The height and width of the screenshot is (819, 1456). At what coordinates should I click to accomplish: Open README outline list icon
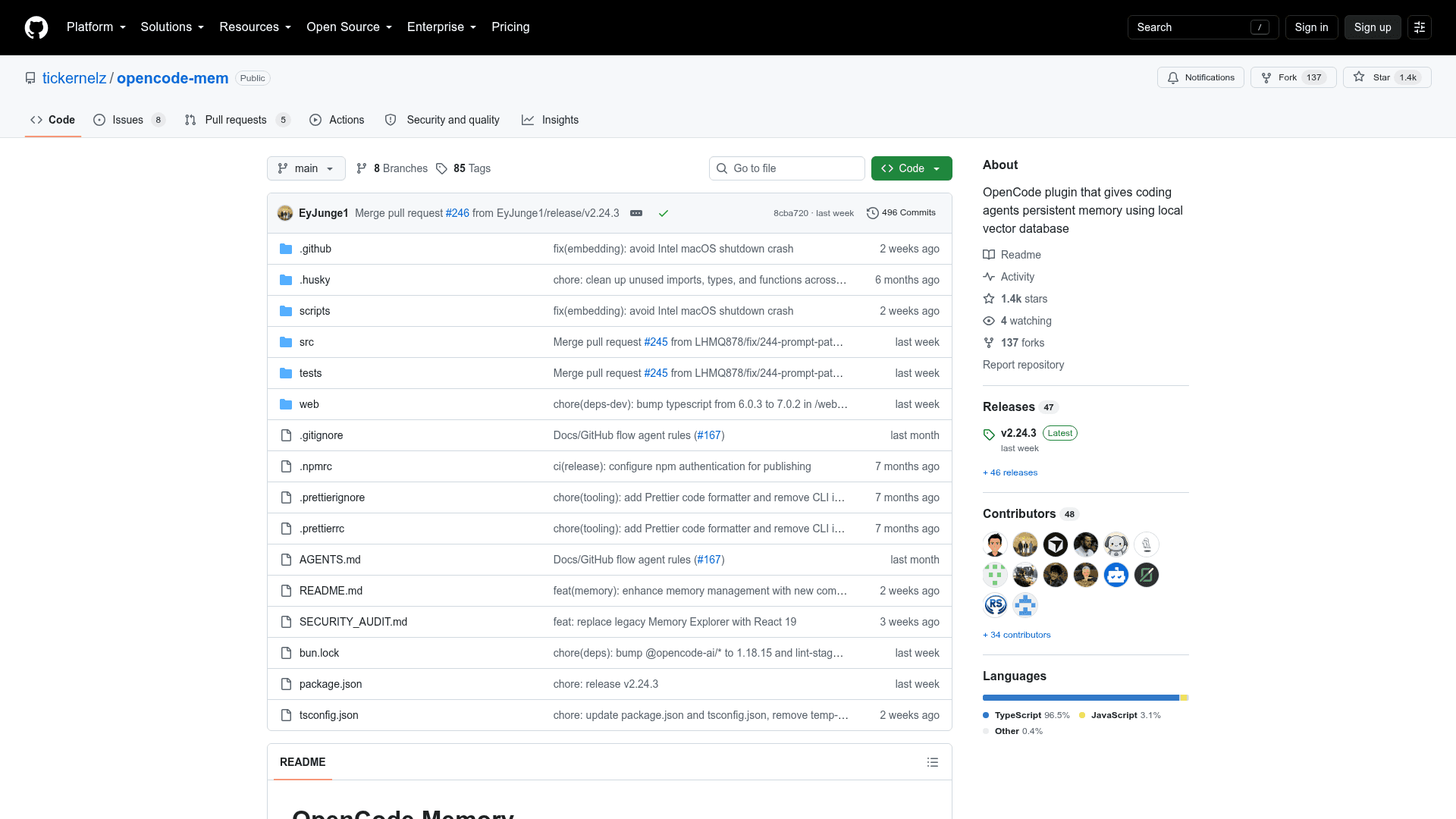933,762
